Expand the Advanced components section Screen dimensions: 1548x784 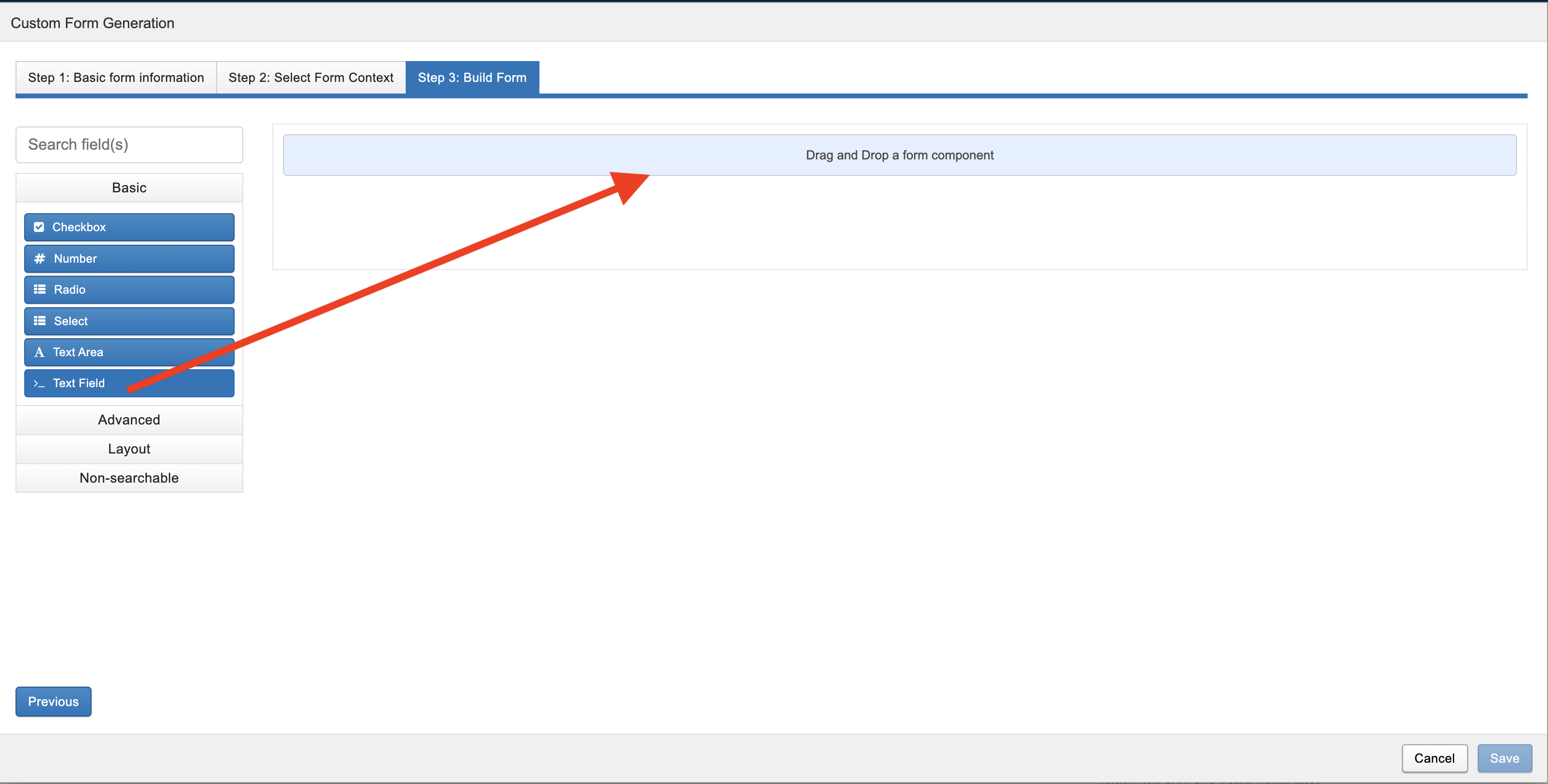tap(129, 420)
